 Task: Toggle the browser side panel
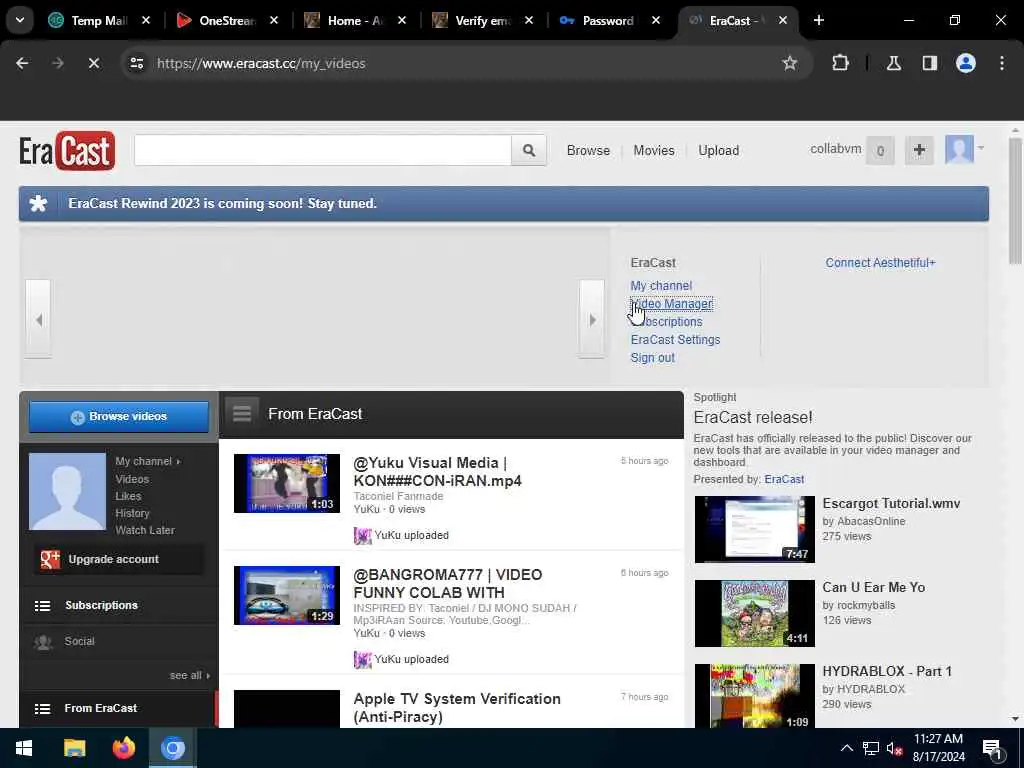pyautogui.click(x=930, y=63)
